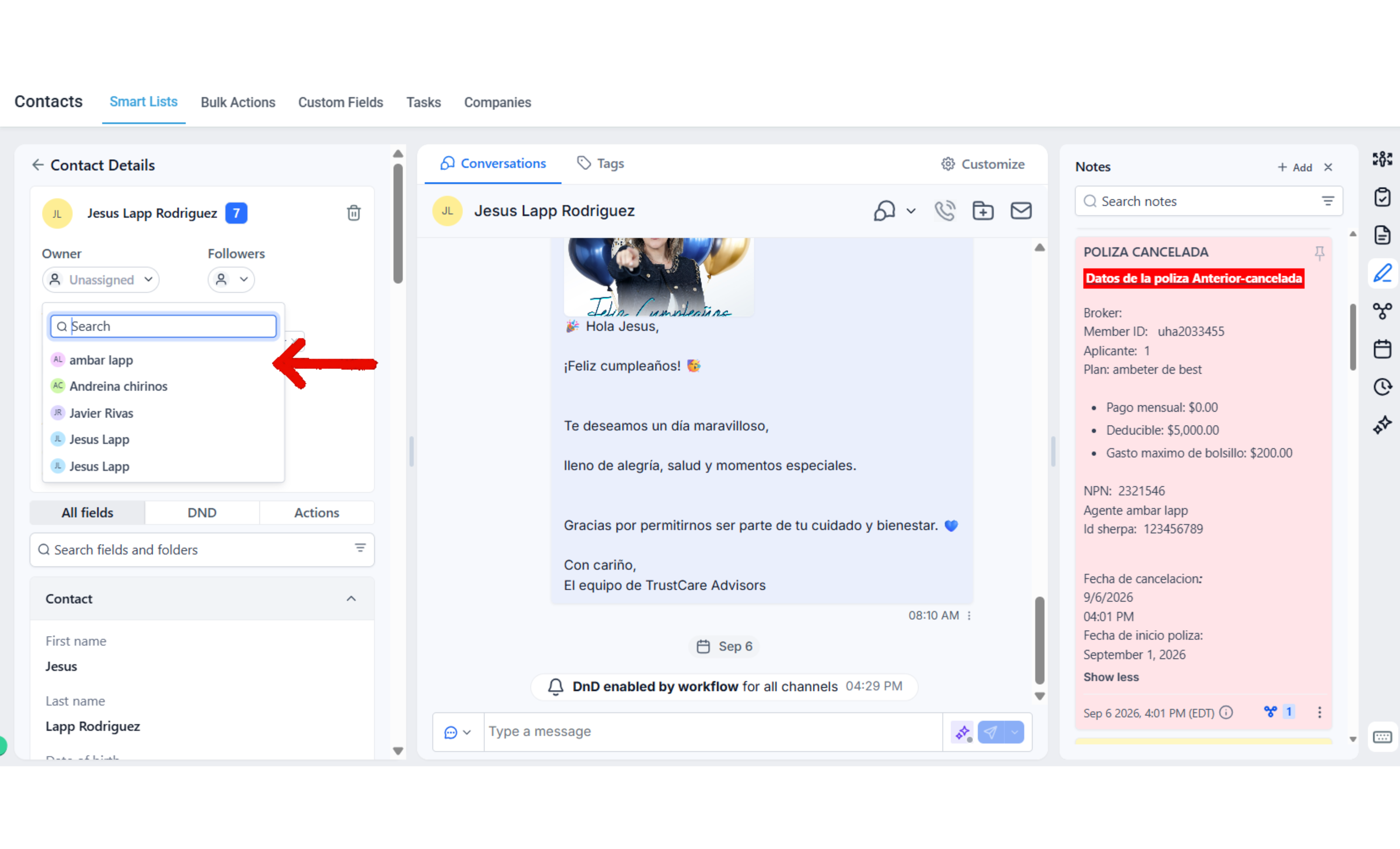This screenshot has width=1400, height=849.
Task: Switch to the Tags tab
Action: tap(601, 164)
